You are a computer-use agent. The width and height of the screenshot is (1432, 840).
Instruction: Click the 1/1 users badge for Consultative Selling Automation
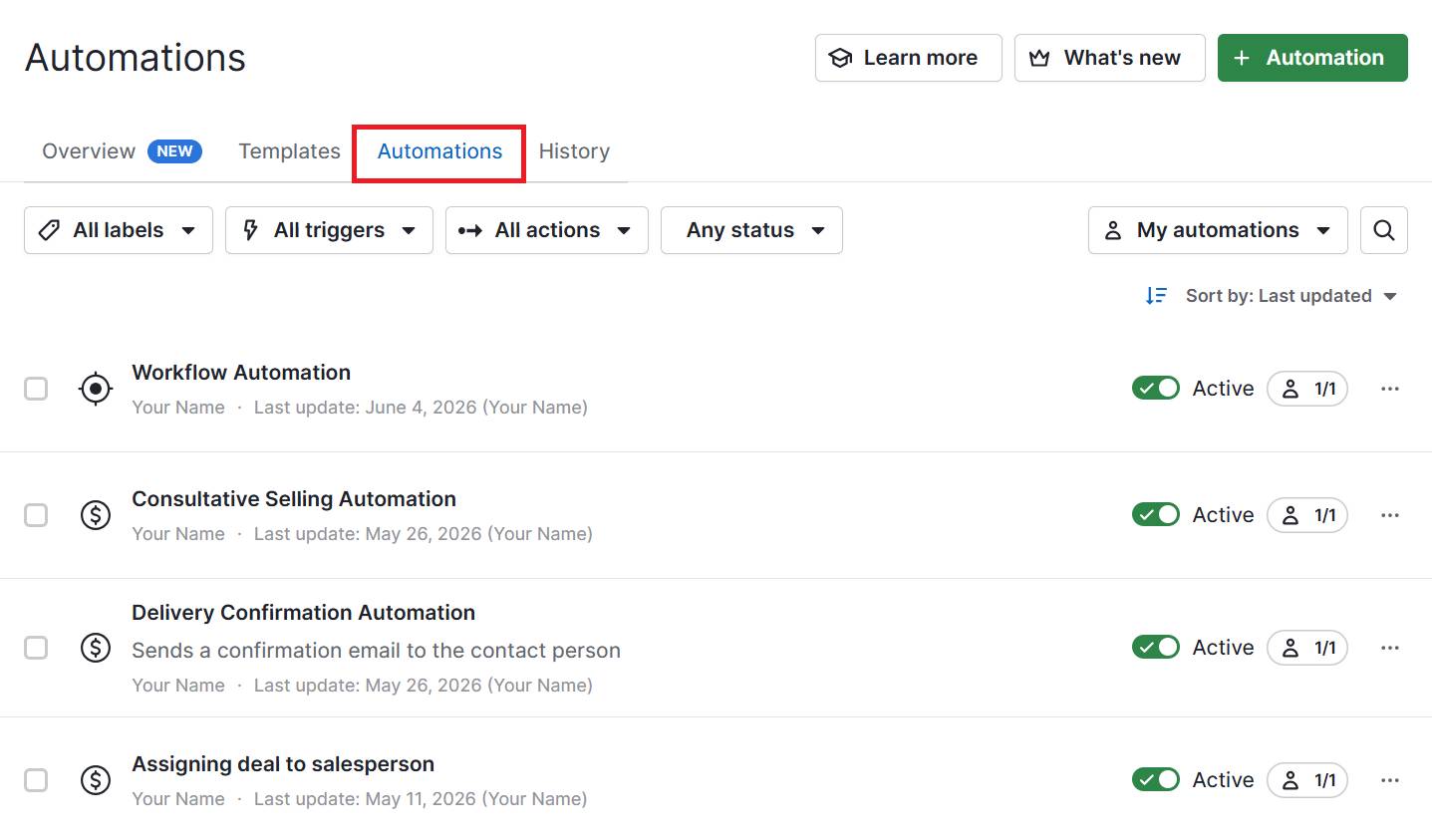[1307, 515]
